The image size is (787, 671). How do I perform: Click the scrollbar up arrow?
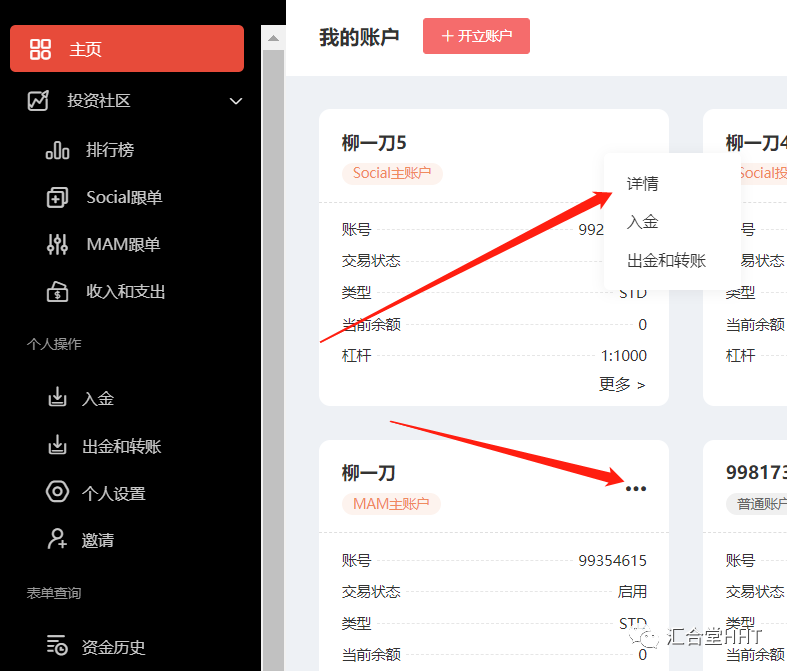tap(274, 38)
